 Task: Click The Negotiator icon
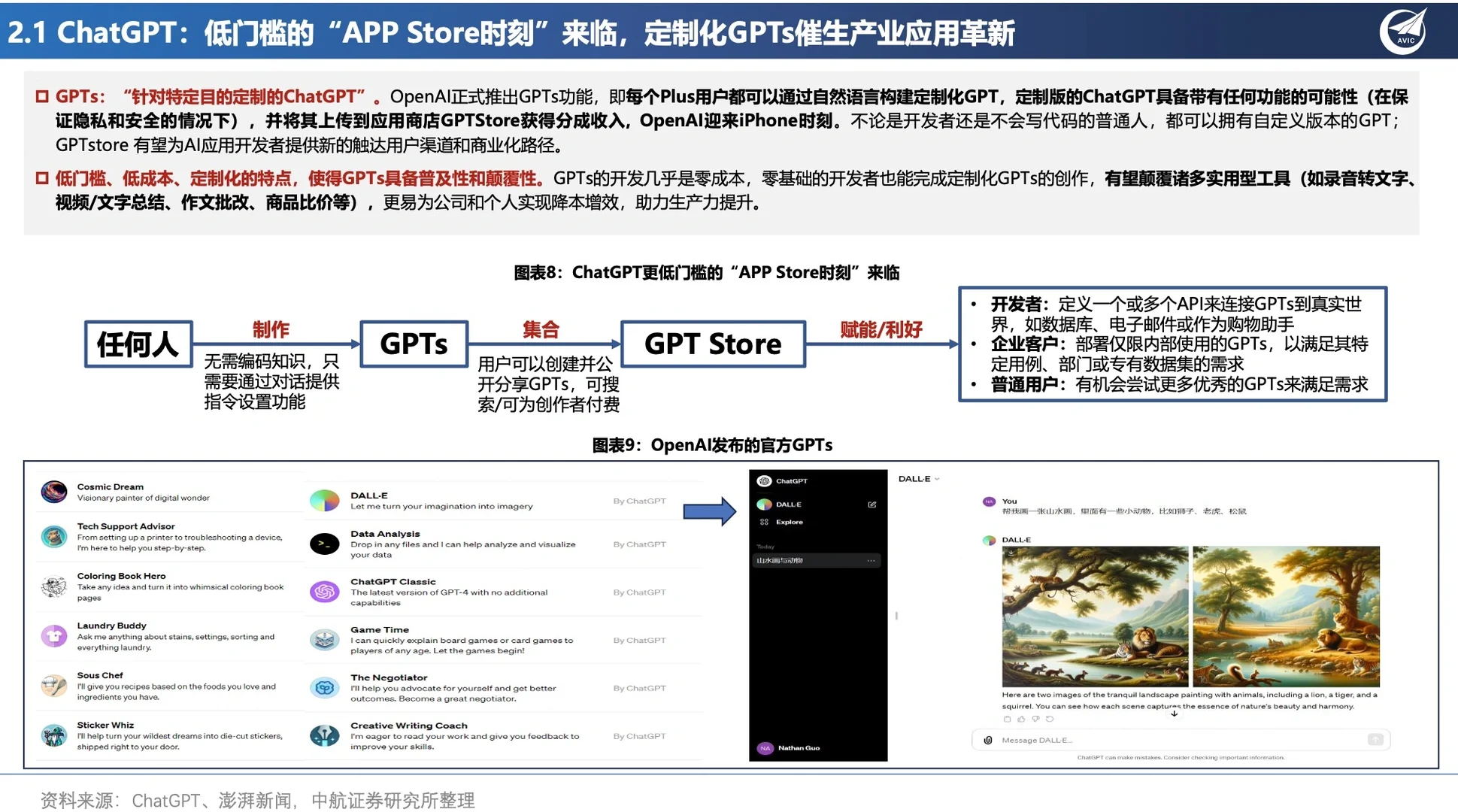point(325,687)
